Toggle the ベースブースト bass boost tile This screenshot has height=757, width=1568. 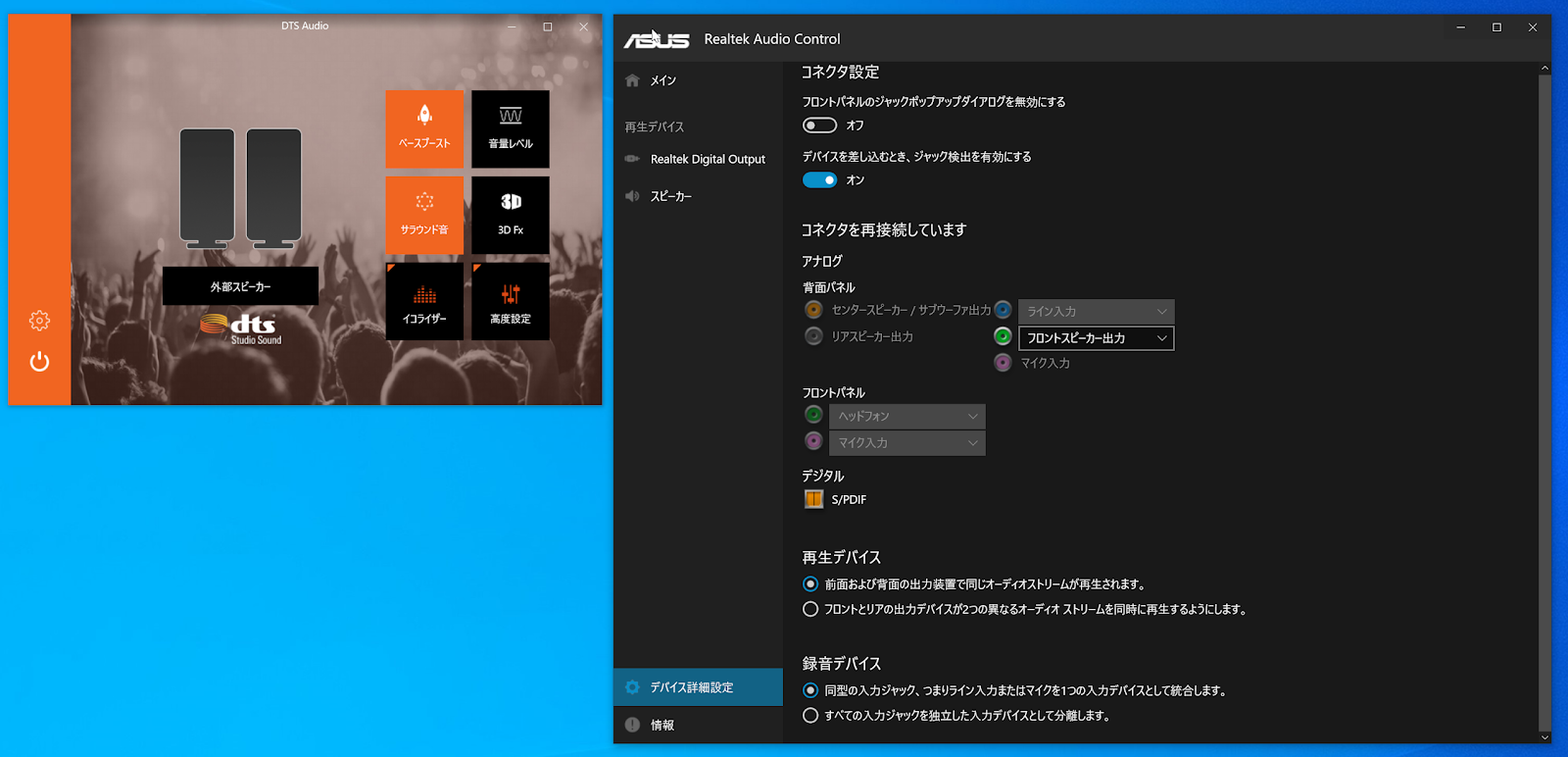click(424, 128)
